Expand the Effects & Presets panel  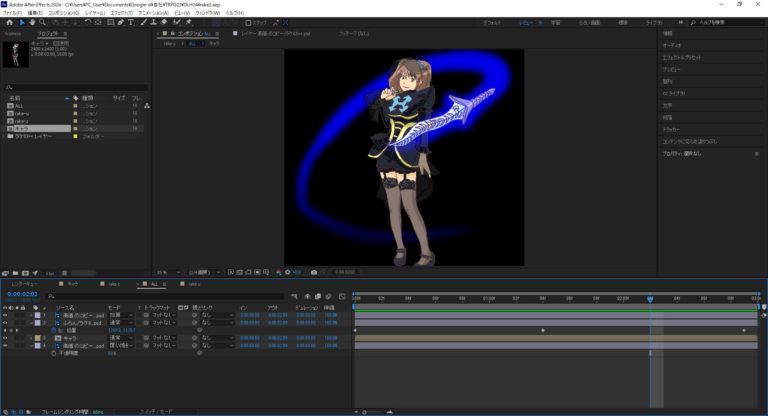pyautogui.click(x=682, y=57)
